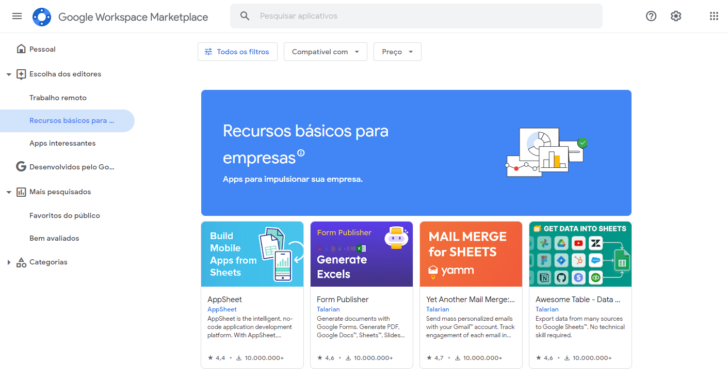Click the 4,4 star rating on AppSheet
The image size is (728, 376).
pyautogui.click(x=216, y=358)
